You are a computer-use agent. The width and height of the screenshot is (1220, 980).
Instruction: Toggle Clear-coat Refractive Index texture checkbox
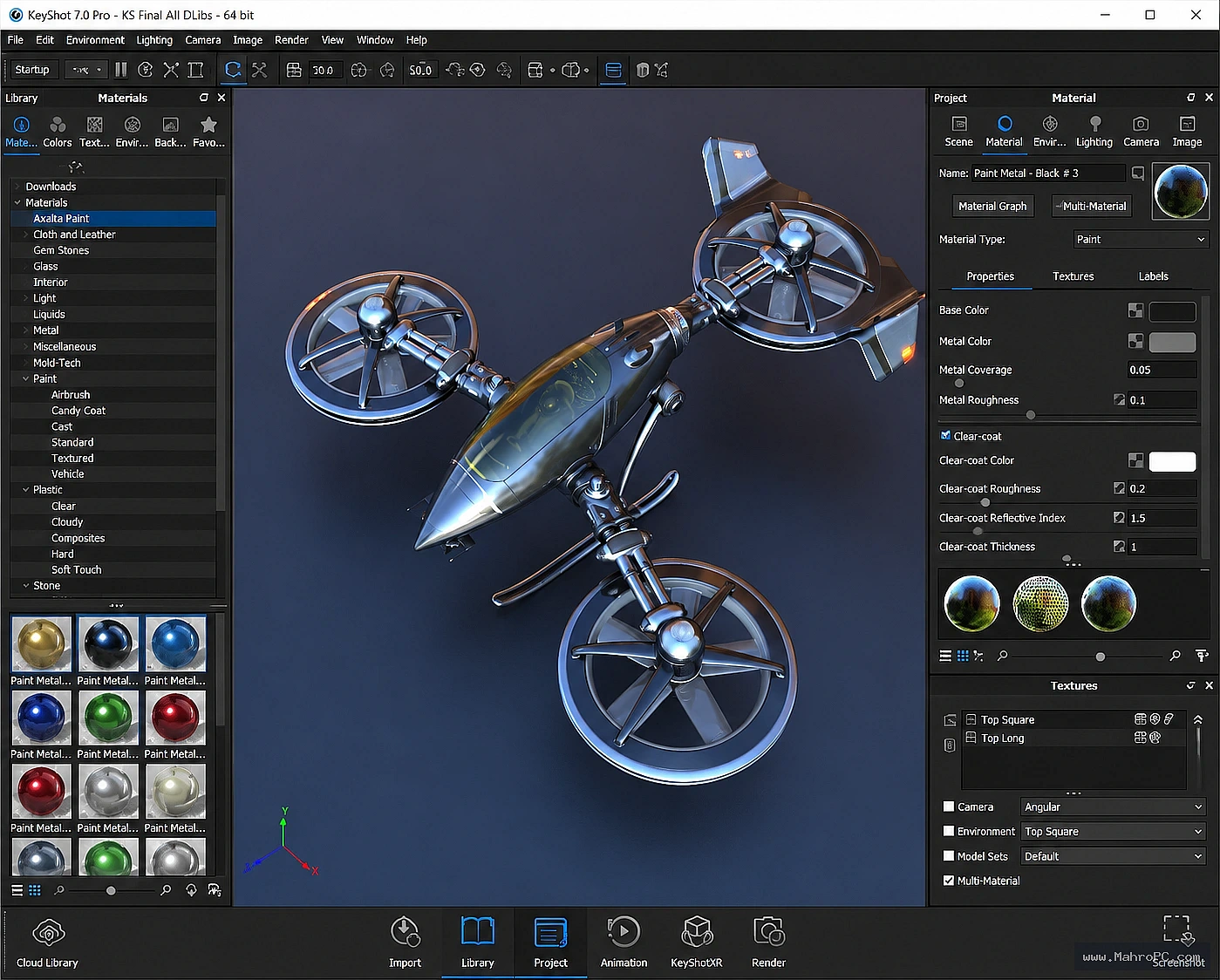tap(1119, 518)
